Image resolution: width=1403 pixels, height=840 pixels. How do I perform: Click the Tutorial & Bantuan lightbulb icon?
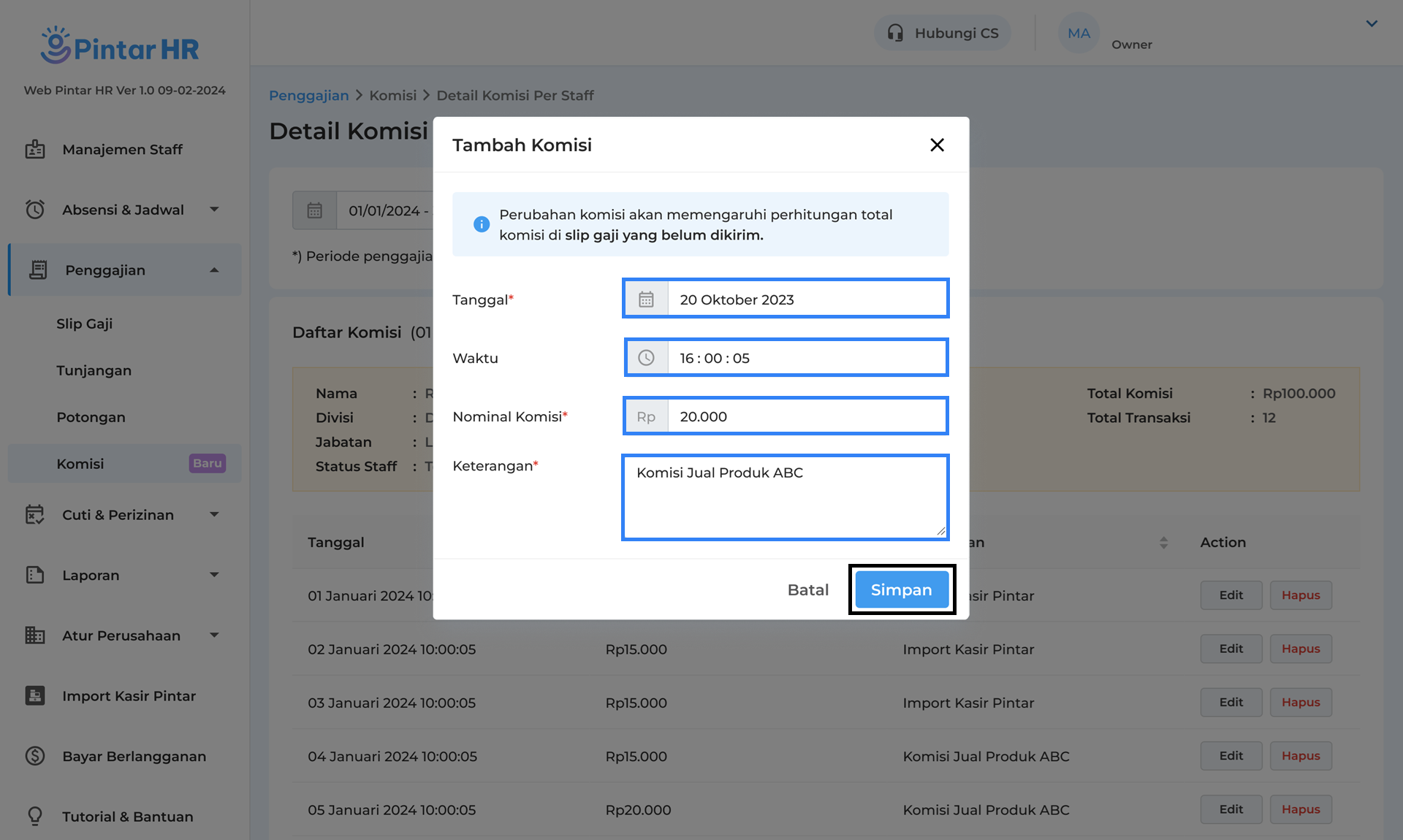[x=35, y=816]
